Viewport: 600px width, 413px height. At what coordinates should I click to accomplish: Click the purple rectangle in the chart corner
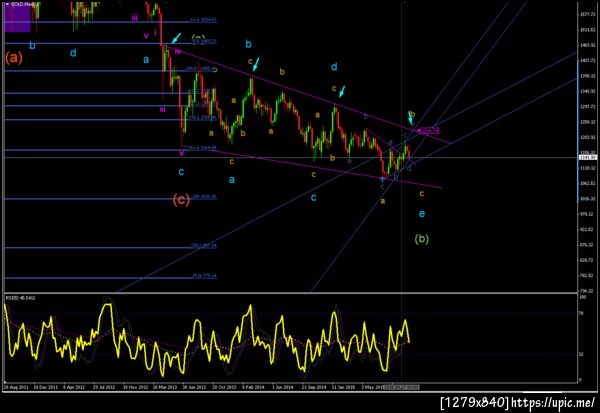[x=17, y=17]
